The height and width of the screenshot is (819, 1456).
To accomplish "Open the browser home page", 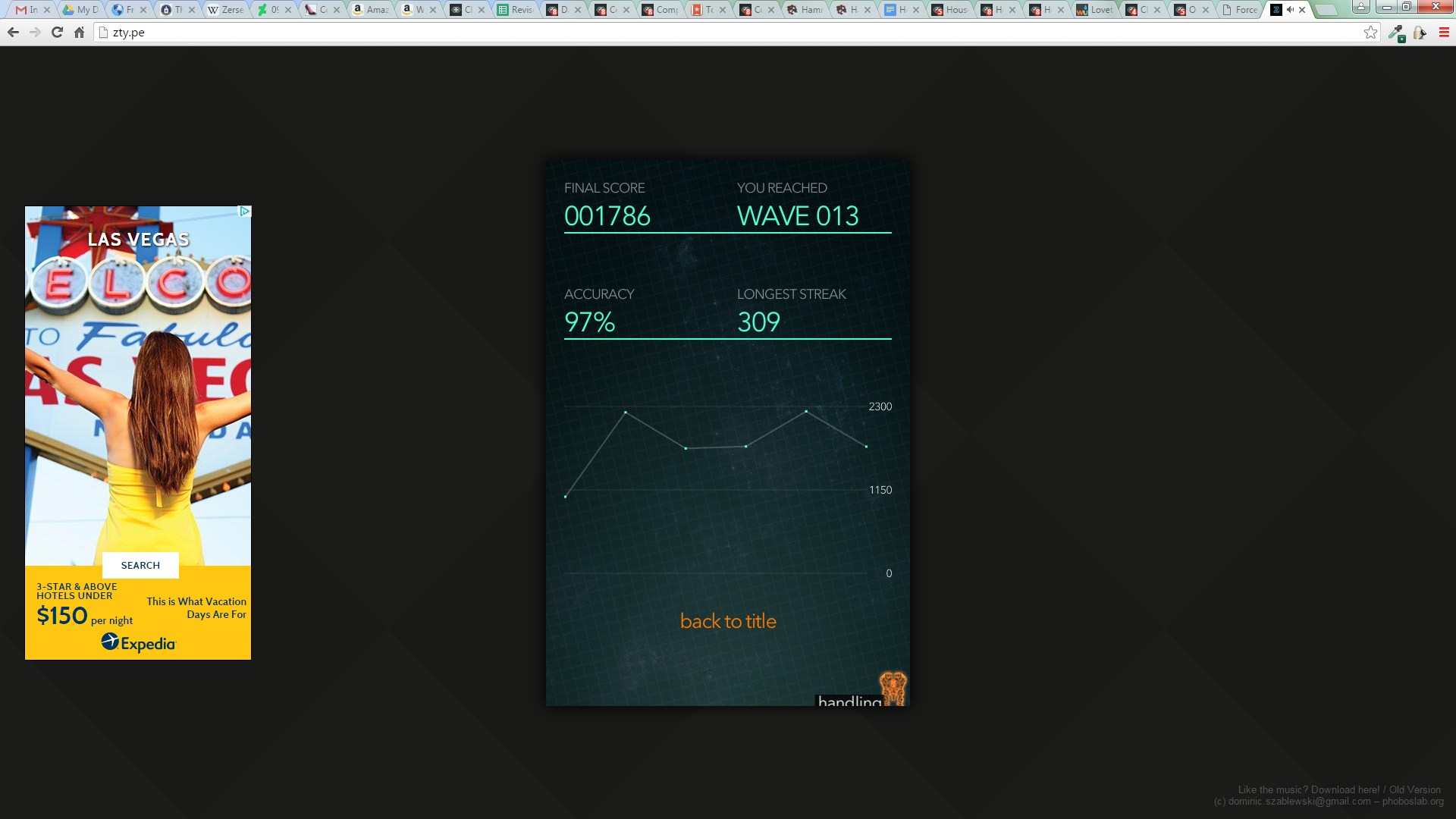I will [x=79, y=33].
